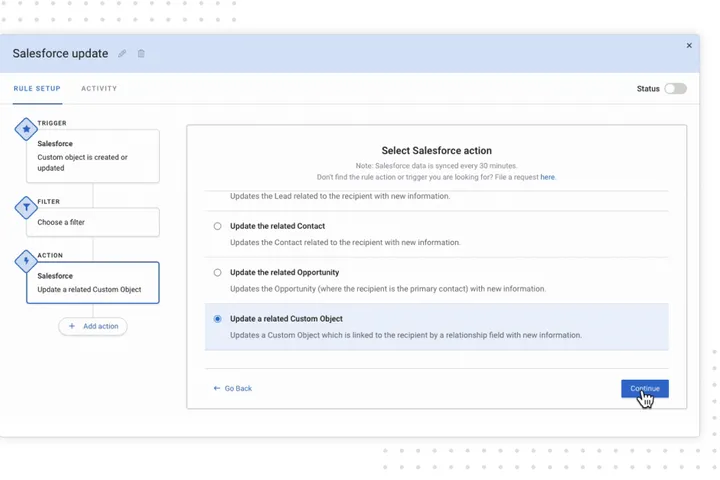
Task: Click the left arrow beside Go Back
Action: coord(217,389)
